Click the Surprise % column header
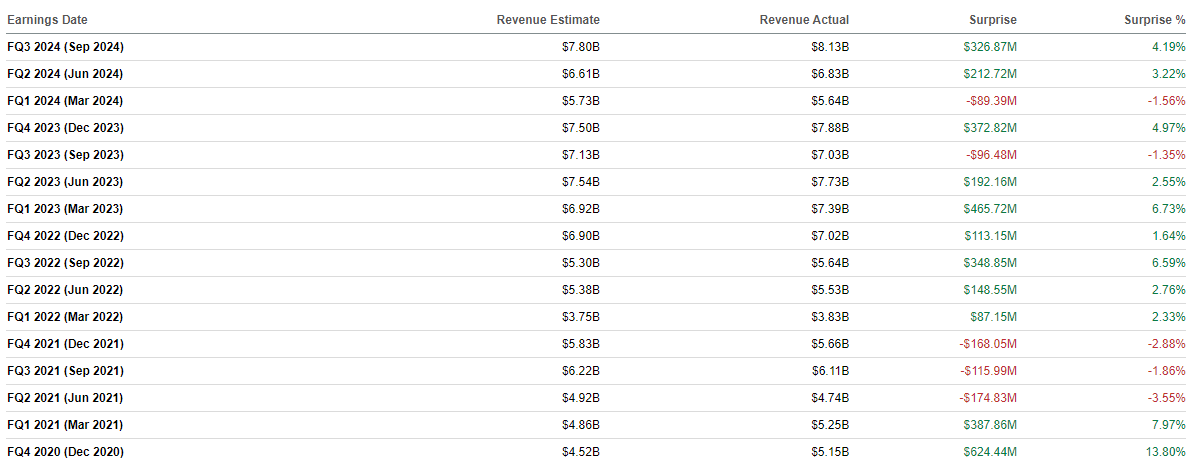 coord(1154,20)
